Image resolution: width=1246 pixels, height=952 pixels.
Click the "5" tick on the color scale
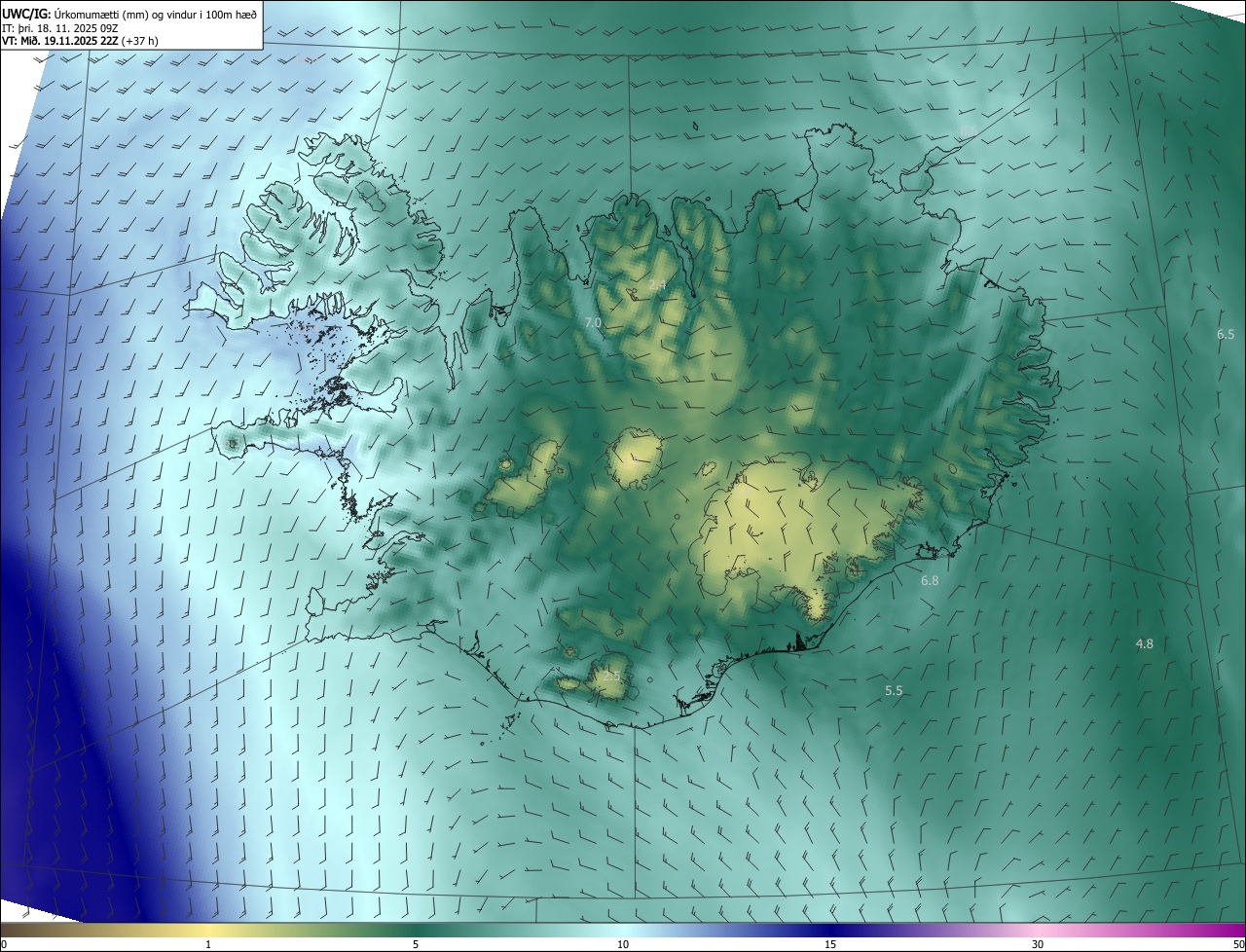click(x=416, y=944)
